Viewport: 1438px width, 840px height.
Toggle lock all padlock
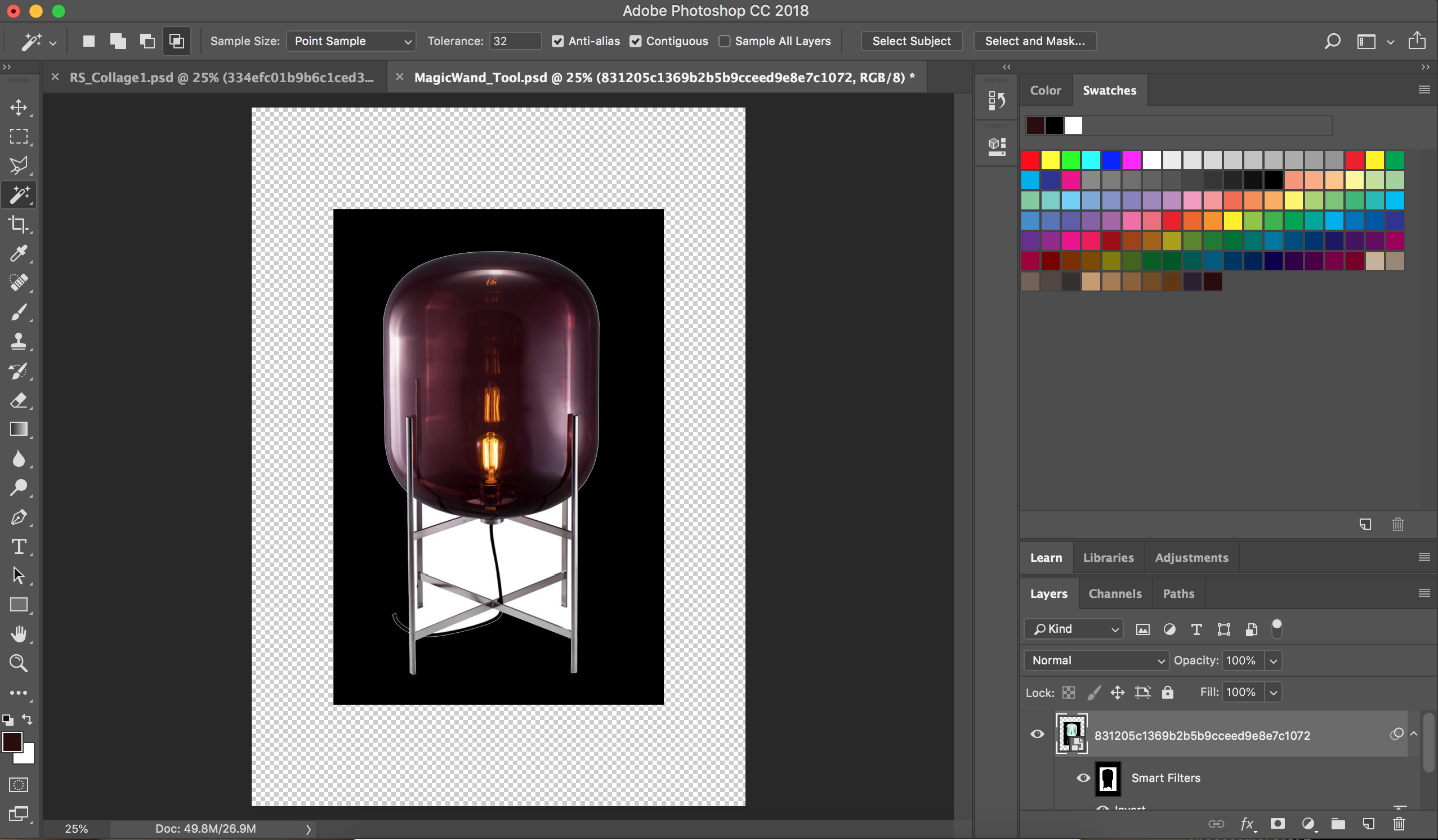coord(1168,692)
